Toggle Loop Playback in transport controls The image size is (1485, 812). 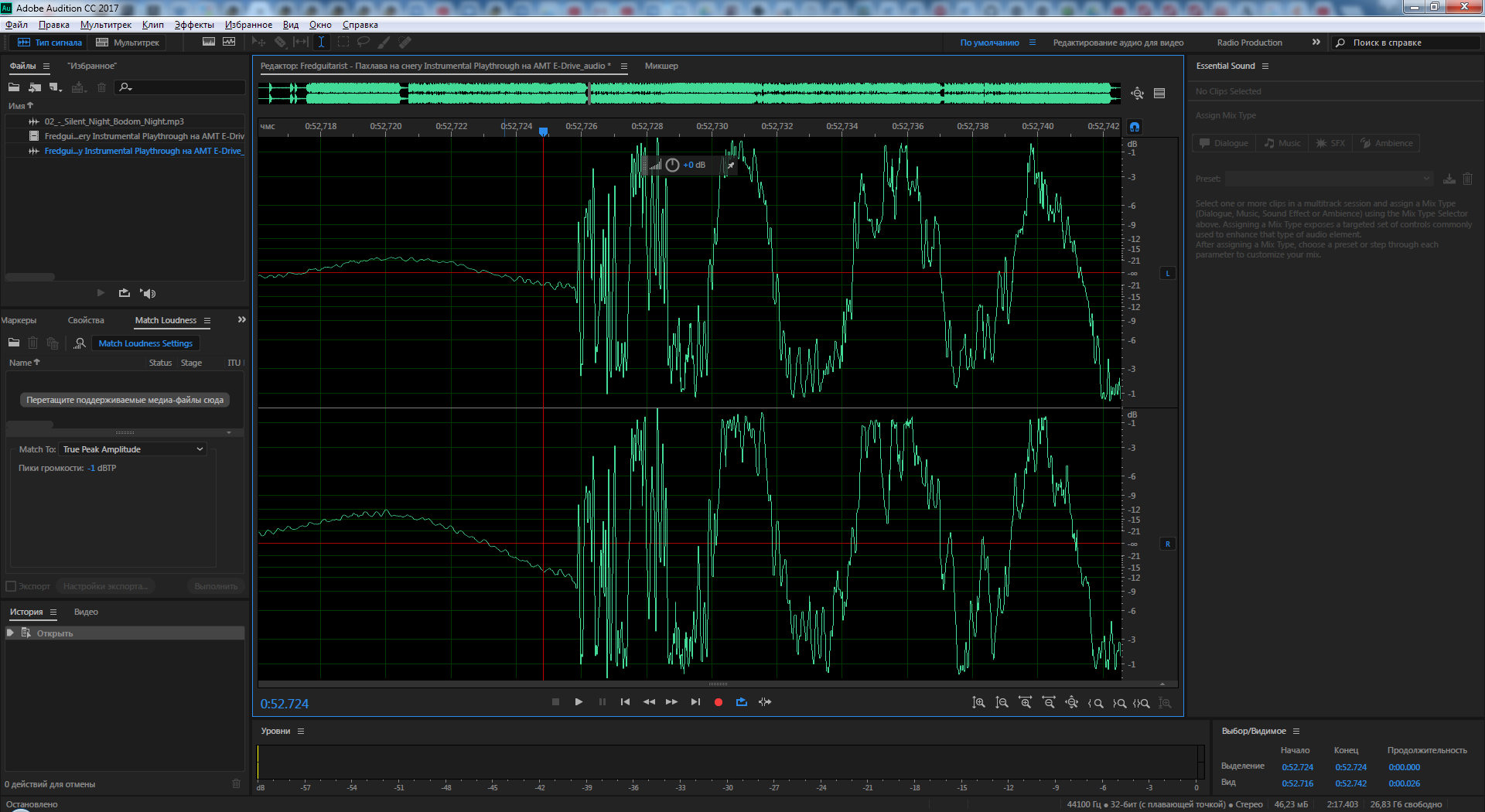pos(742,702)
